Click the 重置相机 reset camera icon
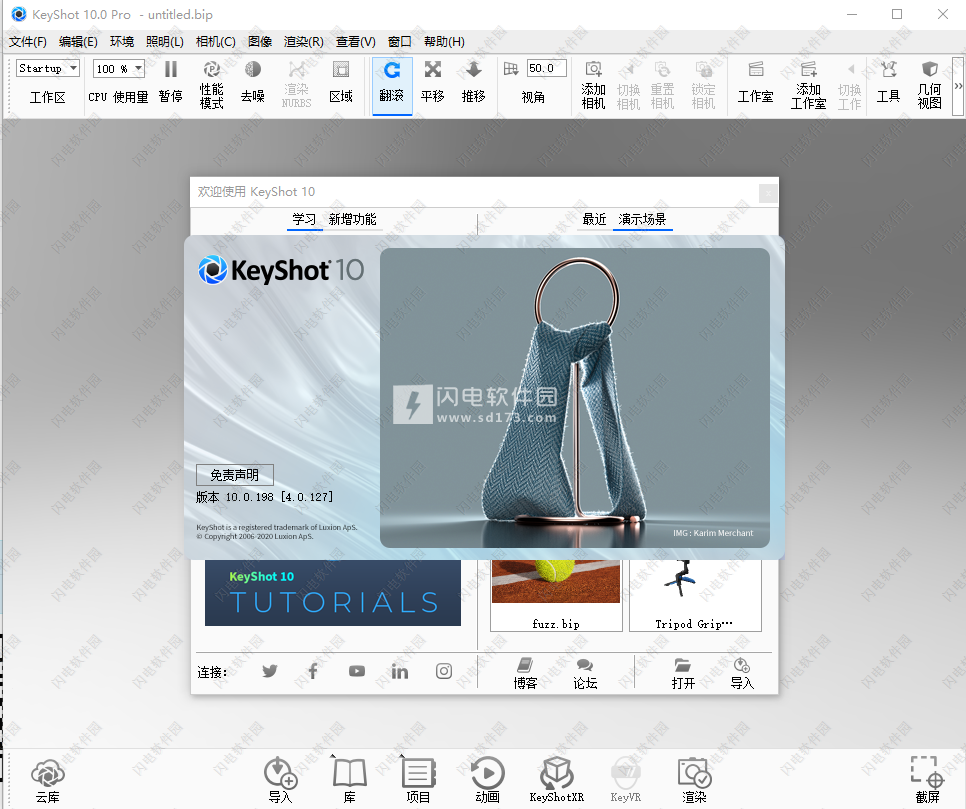 point(662,85)
